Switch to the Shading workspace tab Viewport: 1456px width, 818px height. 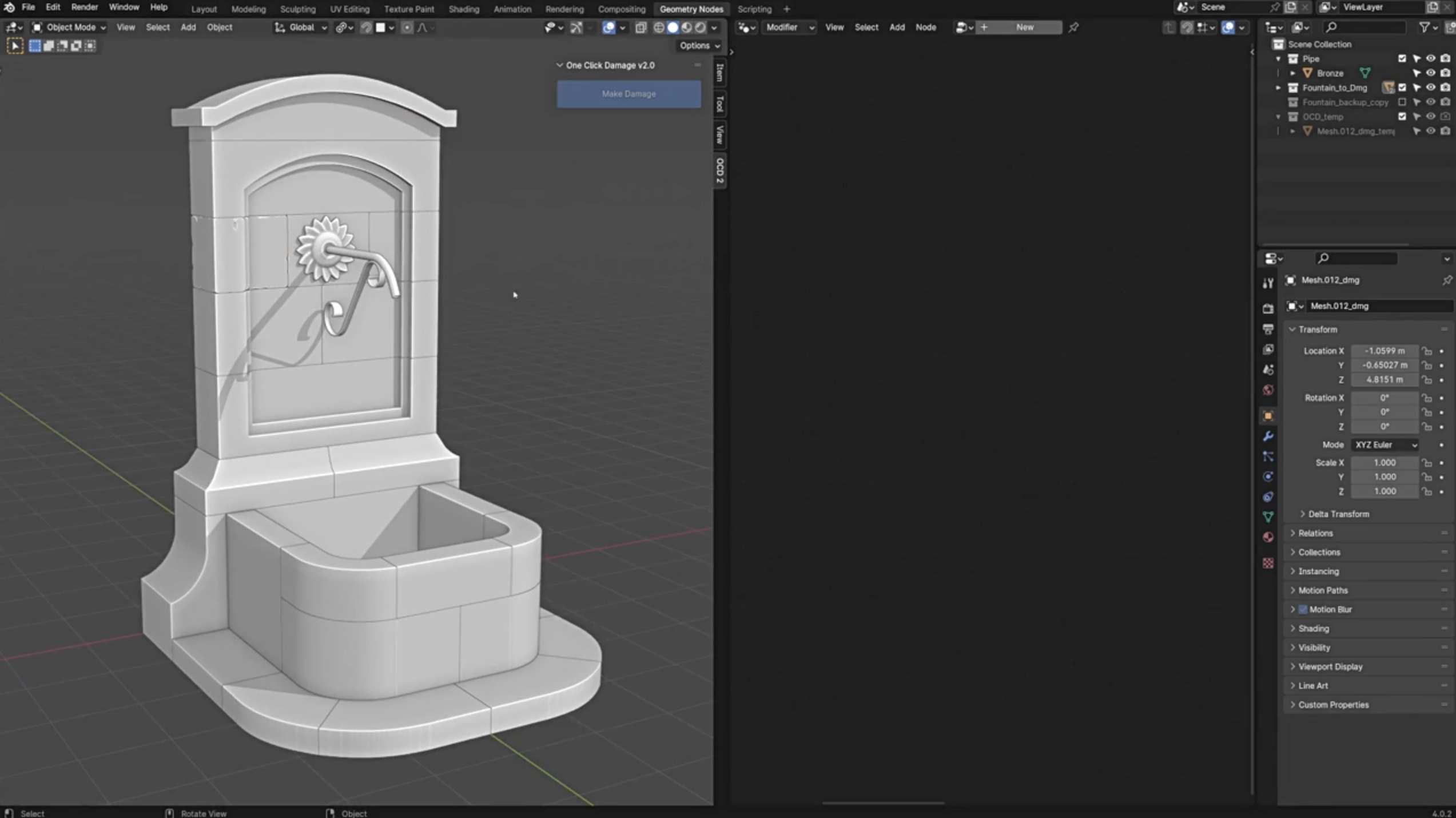pyautogui.click(x=463, y=9)
